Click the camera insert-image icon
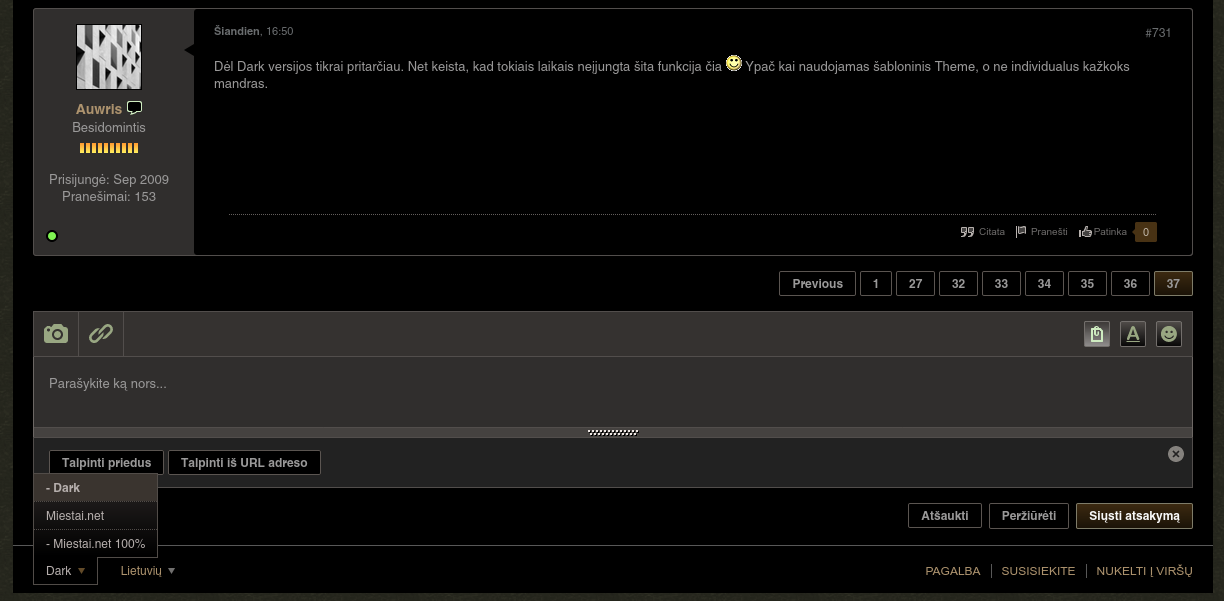The image size is (1224, 601). [56, 334]
